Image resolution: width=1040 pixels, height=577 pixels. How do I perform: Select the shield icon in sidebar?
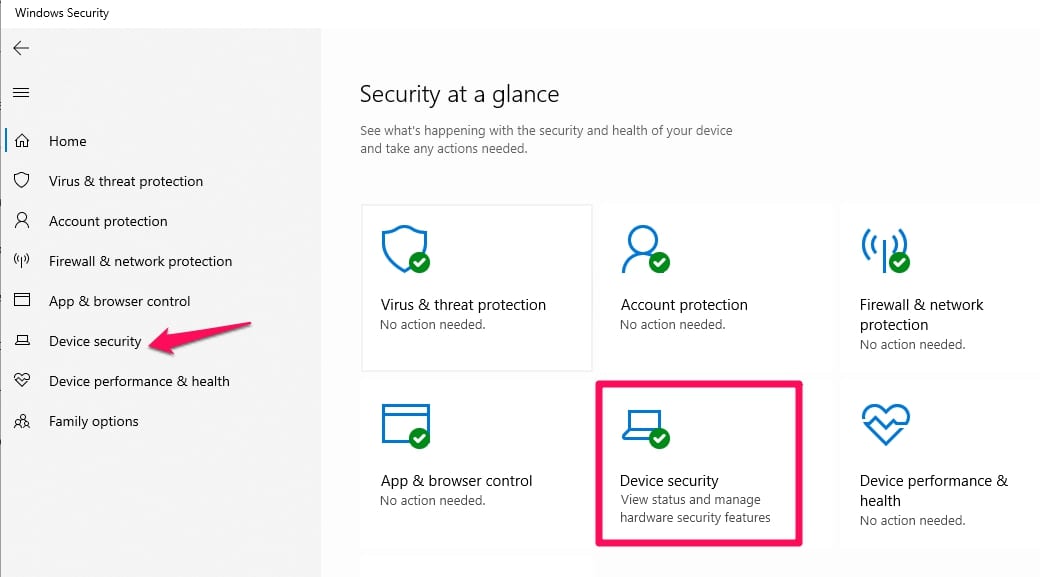point(22,180)
